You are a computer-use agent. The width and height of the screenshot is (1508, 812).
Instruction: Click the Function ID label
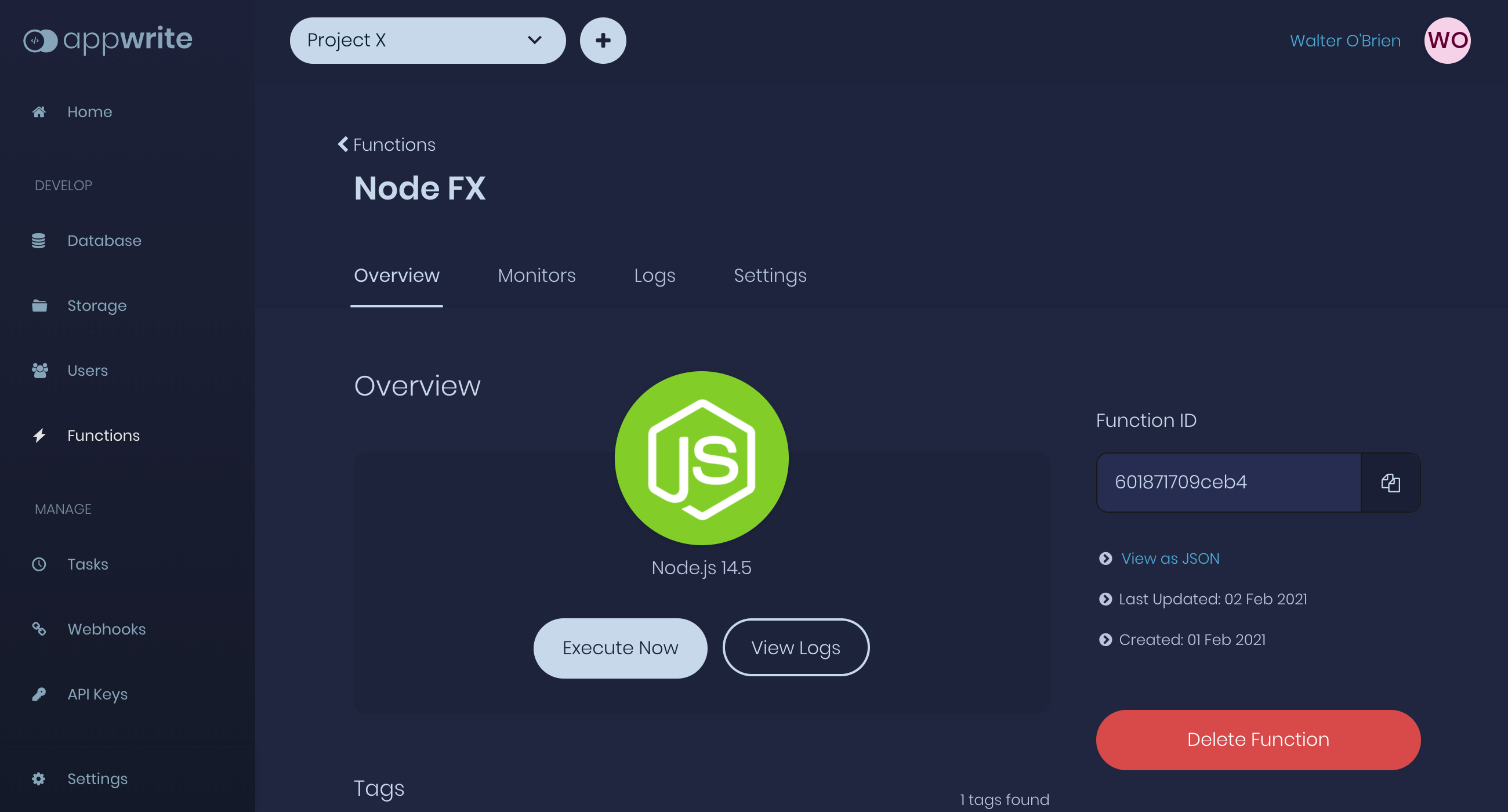click(1145, 420)
